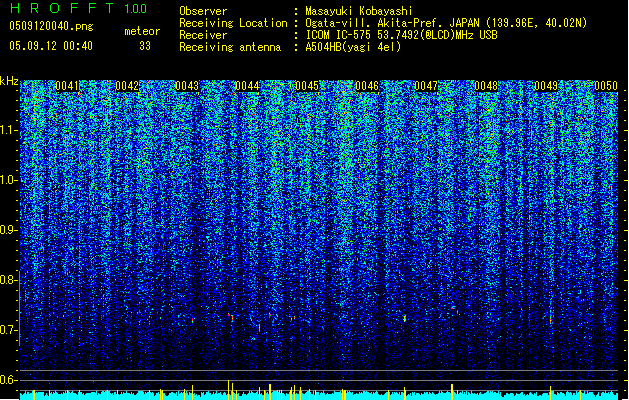Click the Ogata-vill. Akita-Pref. JAPAN location text
Viewport: 629px width, 400px height.
(446, 23)
